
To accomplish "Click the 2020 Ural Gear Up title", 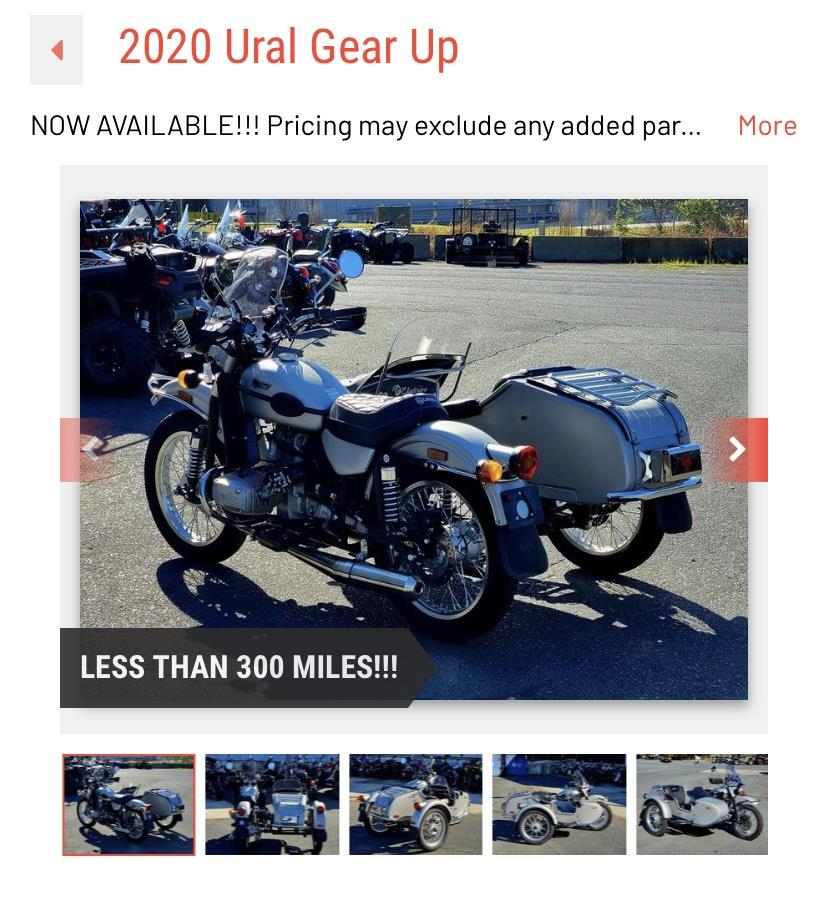I will pyautogui.click(x=289, y=47).
